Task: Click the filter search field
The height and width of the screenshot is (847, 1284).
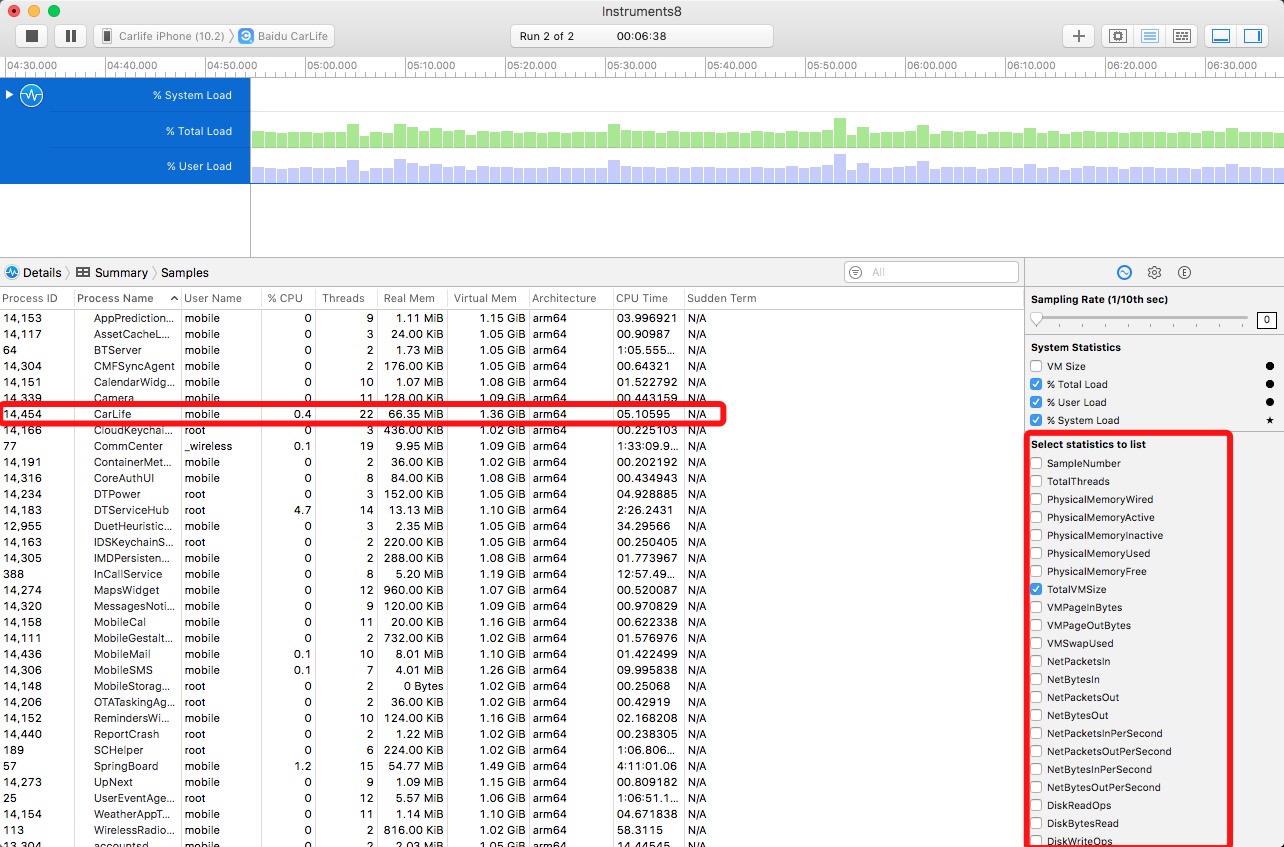Action: click(940, 272)
